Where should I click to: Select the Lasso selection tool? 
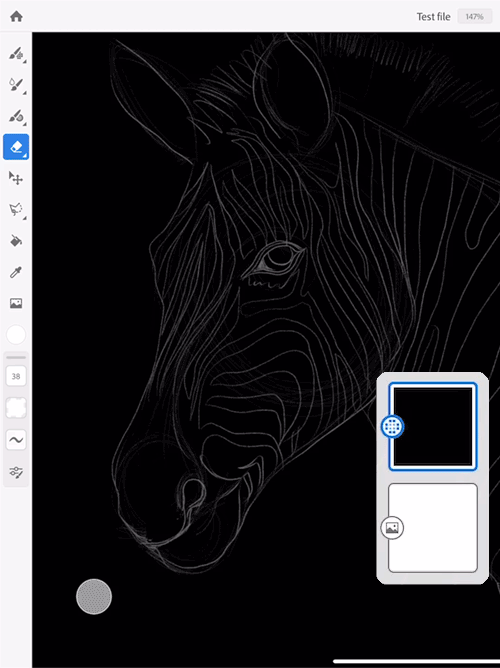[16, 210]
